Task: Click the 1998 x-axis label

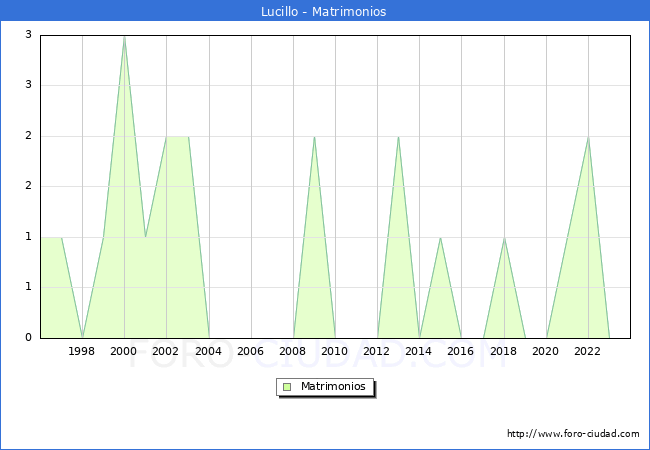Action: 82,351
